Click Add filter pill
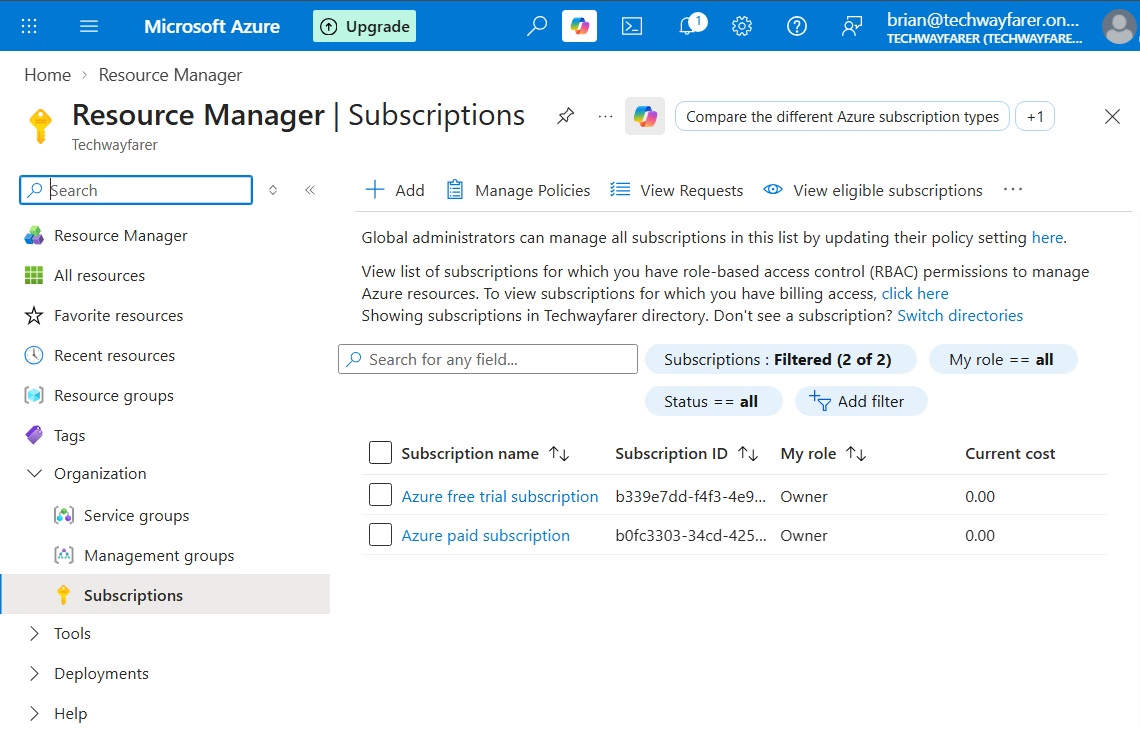 [x=861, y=401]
